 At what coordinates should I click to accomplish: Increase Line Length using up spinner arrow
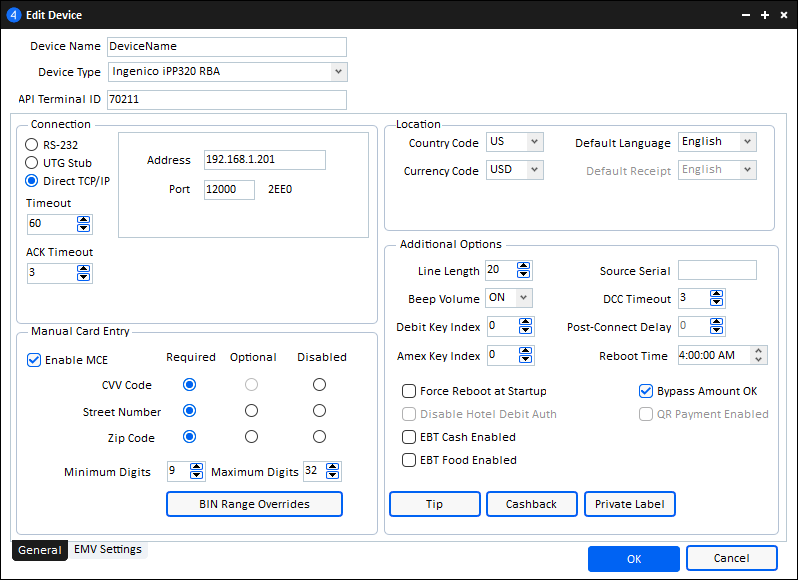coord(524,266)
